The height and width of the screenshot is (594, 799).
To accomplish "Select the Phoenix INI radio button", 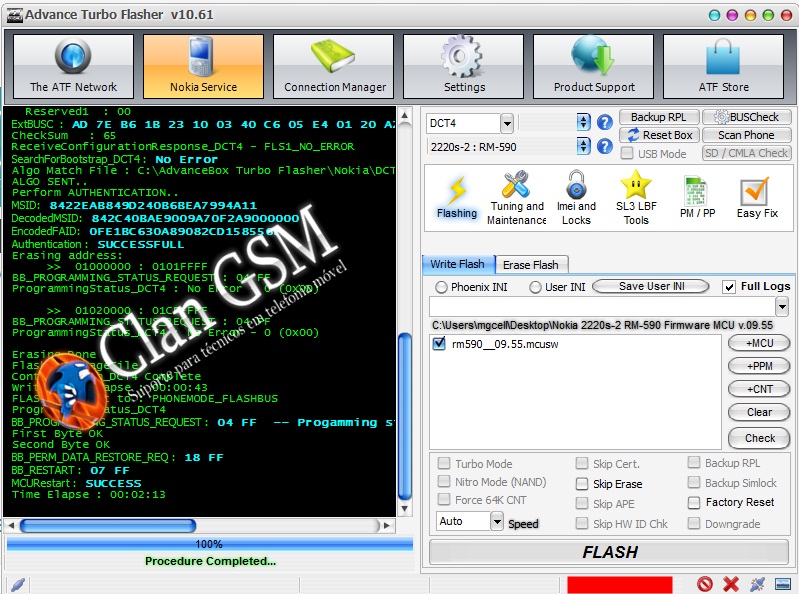I will tap(441, 287).
